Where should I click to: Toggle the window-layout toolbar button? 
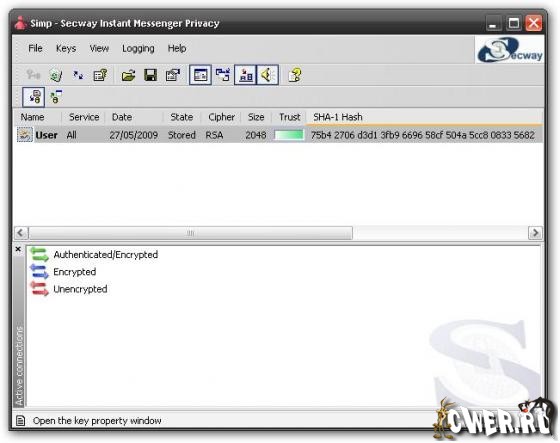coord(200,75)
